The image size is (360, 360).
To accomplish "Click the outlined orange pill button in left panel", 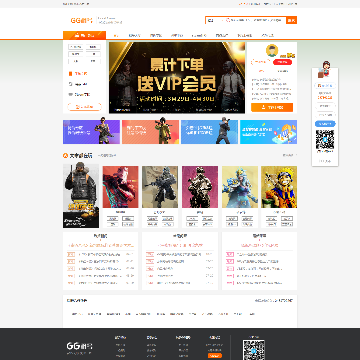I will coord(84,107).
